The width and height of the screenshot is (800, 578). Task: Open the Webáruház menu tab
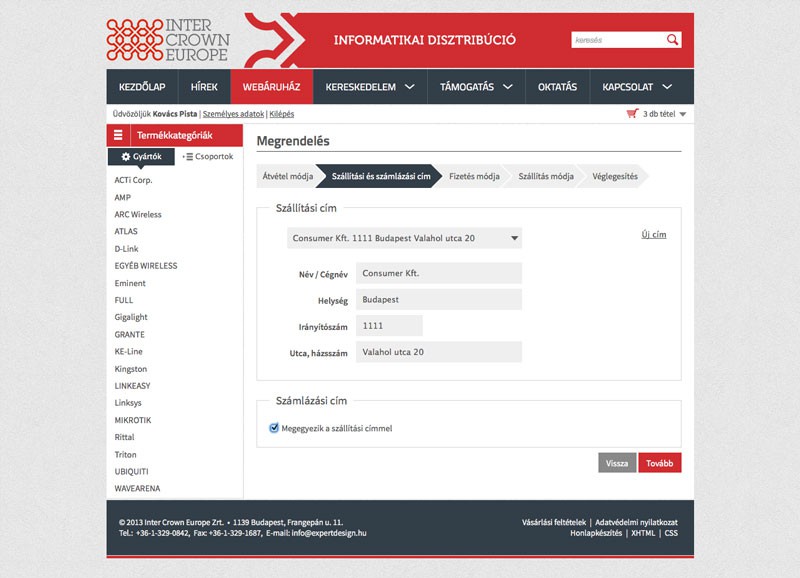coord(271,87)
